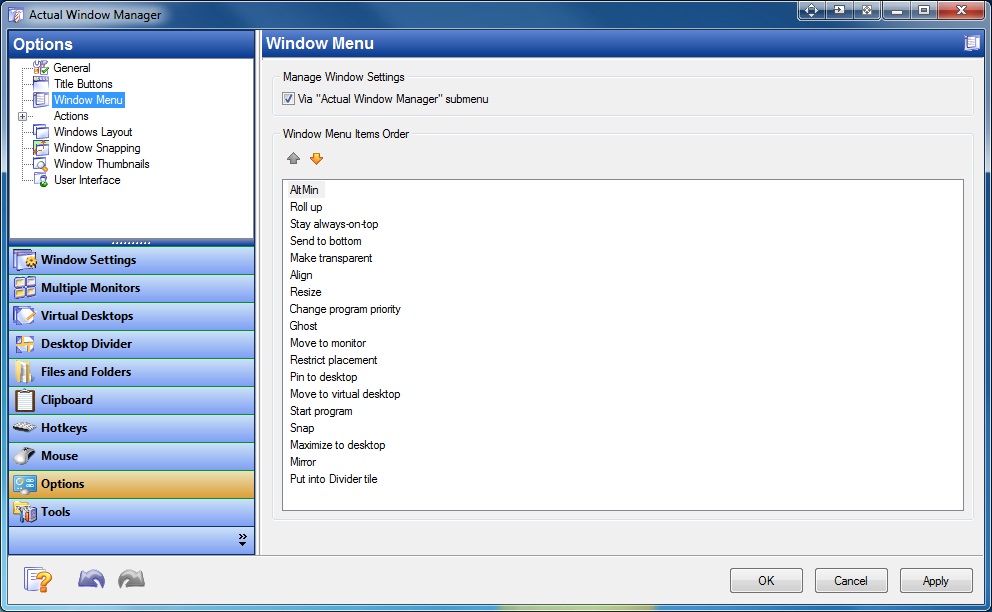The image size is (992, 612).
Task: Click the Desktop Divider section icon
Action: [x=25, y=344]
